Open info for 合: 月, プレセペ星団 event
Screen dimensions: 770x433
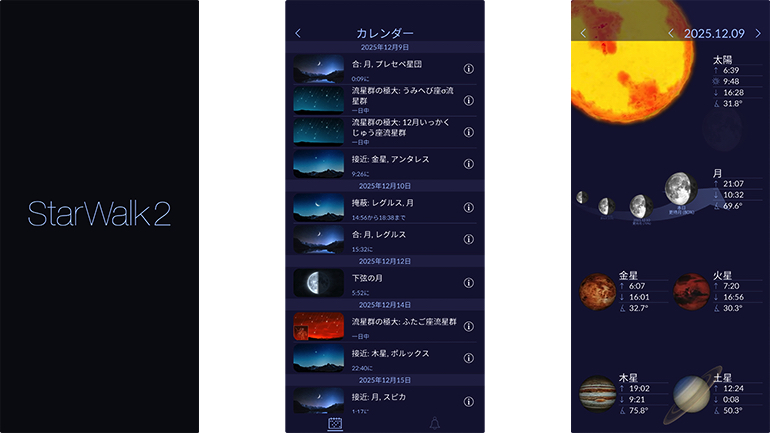point(468,69)
